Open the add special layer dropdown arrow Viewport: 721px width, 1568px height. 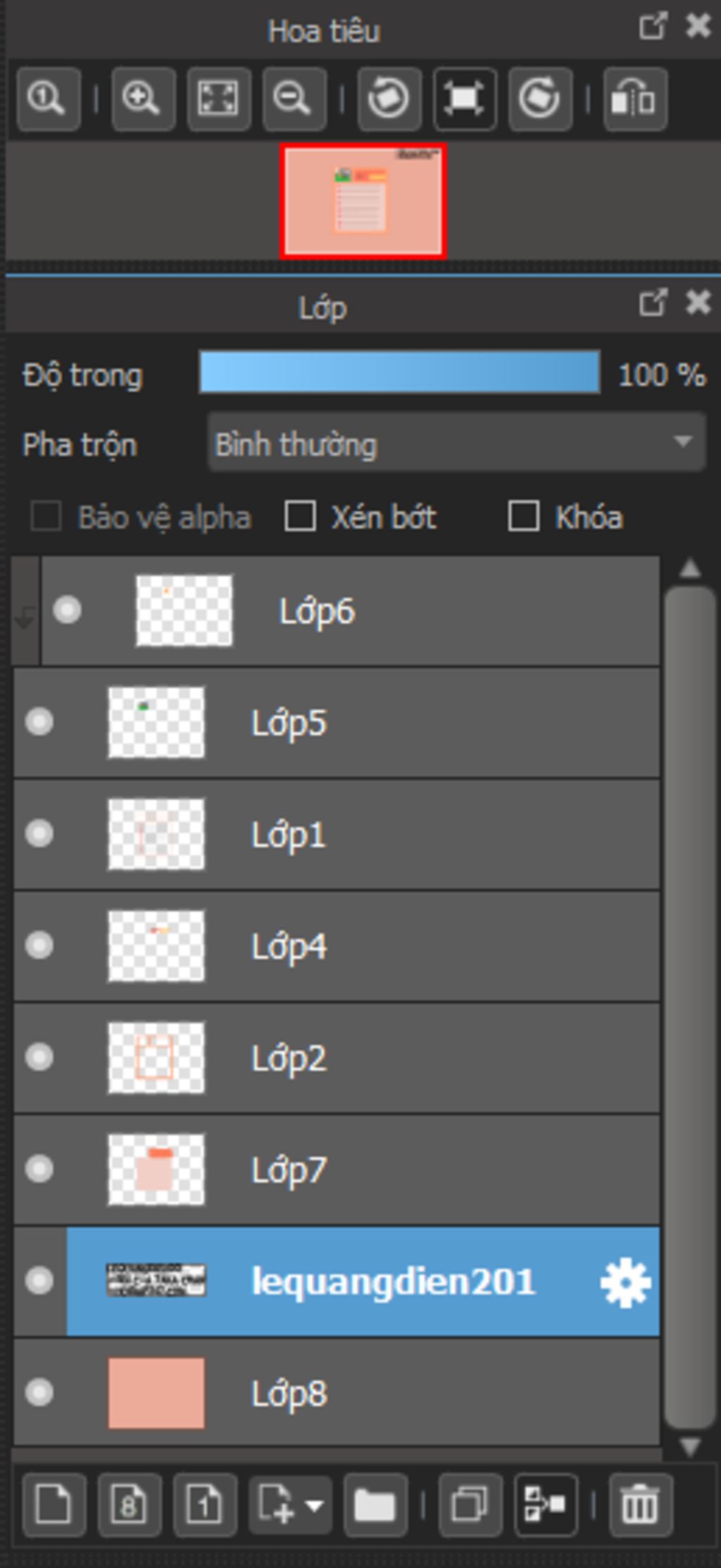coord(314,1506)
